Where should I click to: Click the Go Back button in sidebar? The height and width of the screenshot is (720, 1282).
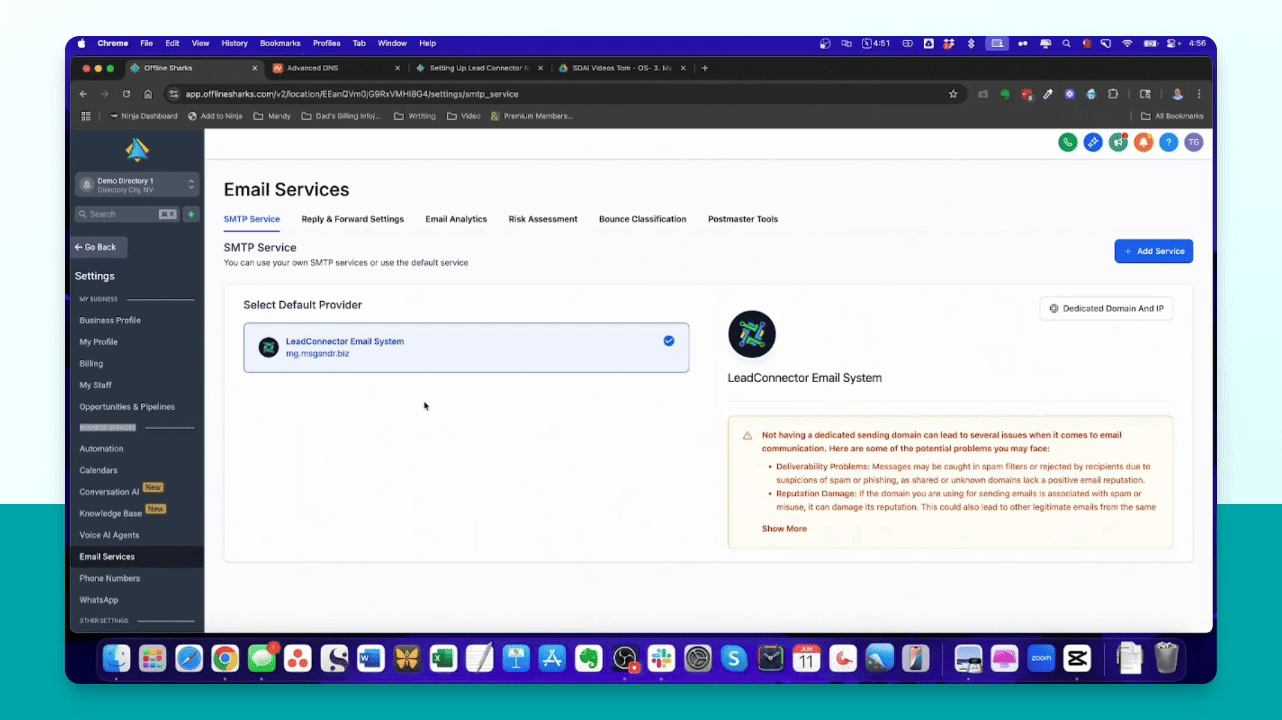tap(99, 247)
